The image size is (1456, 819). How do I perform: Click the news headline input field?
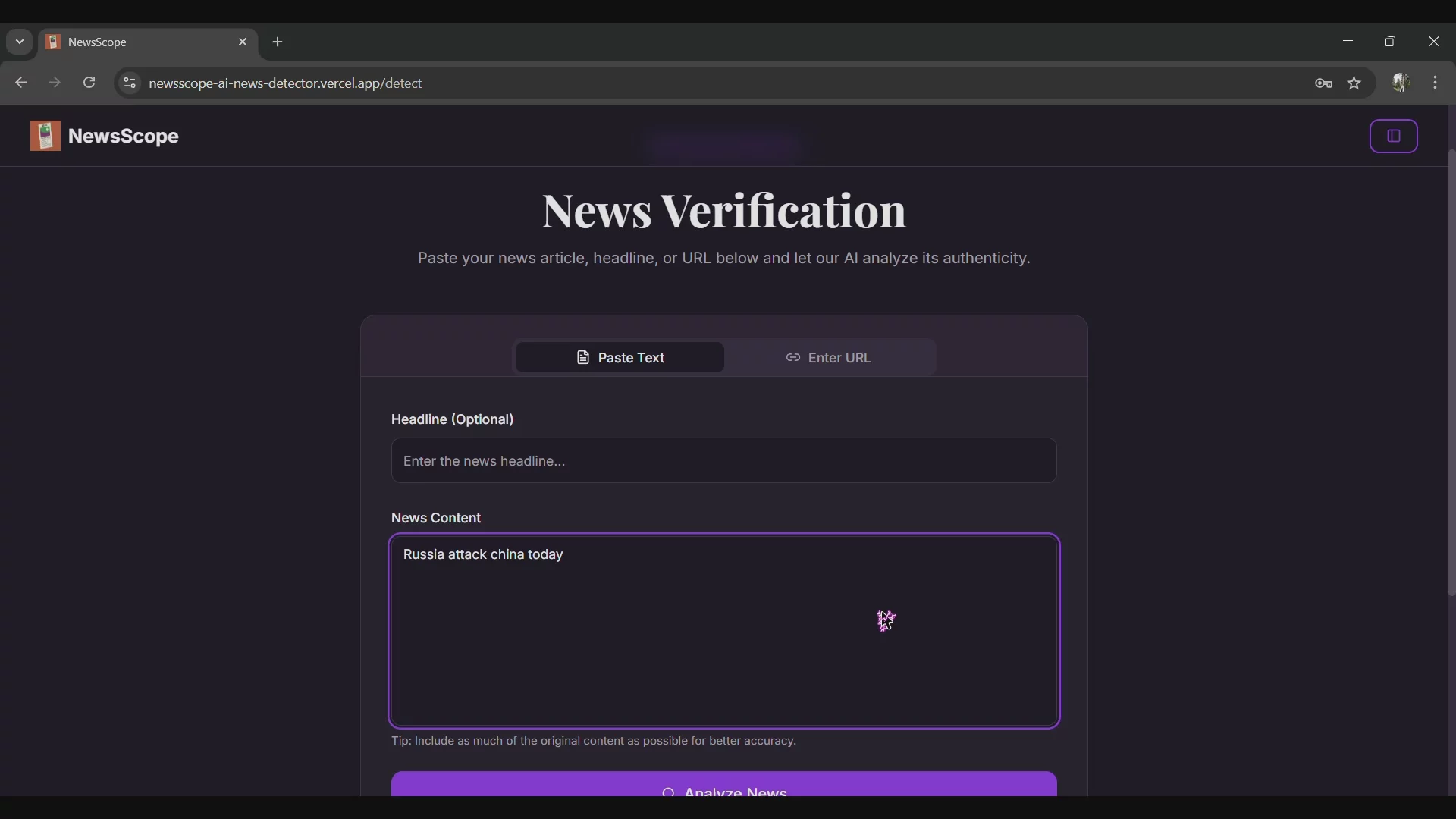pos(723,460)
